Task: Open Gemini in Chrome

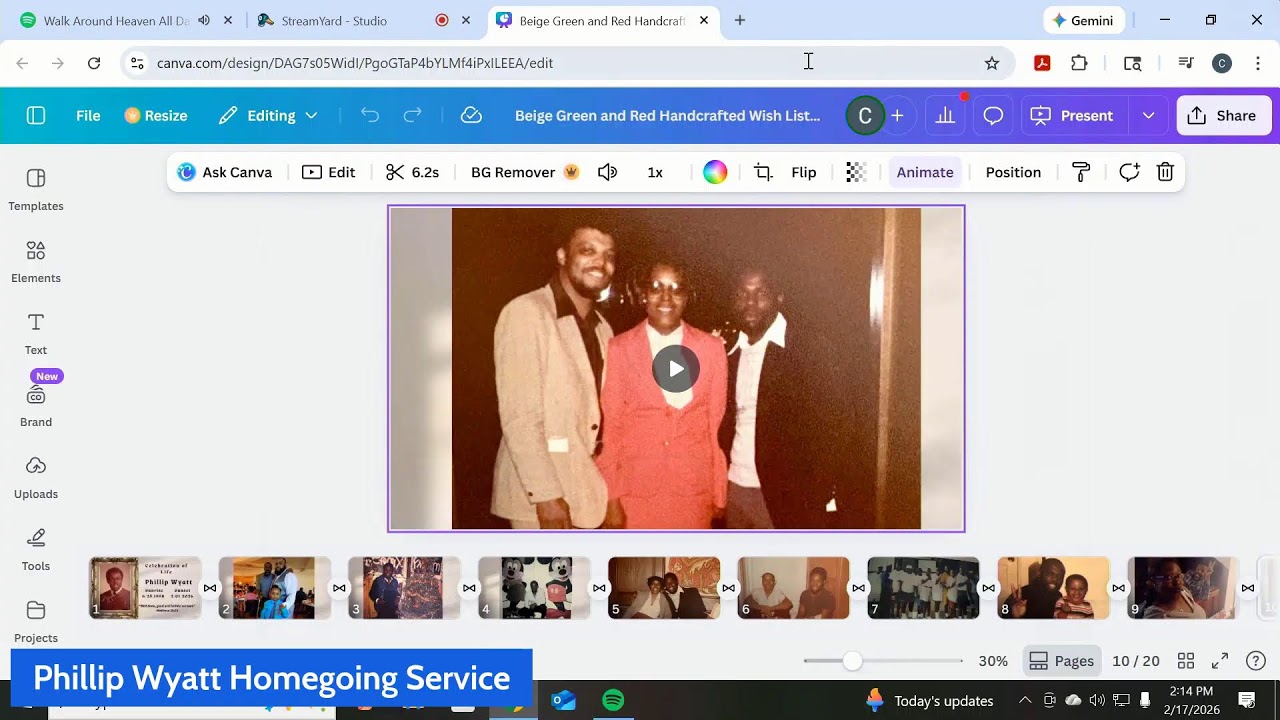Action: (x=1084, y=21)
